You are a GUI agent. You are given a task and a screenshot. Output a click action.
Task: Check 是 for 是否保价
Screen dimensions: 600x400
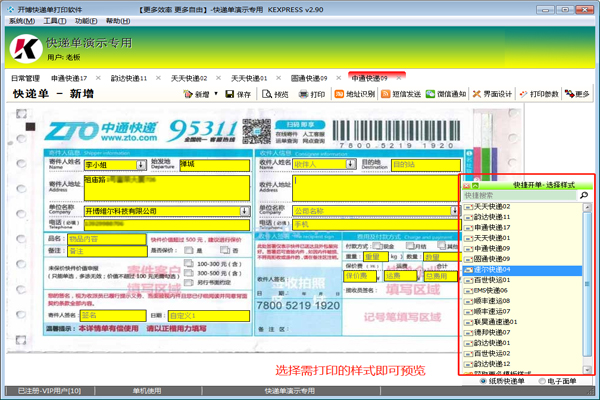(x=188, y=250)
